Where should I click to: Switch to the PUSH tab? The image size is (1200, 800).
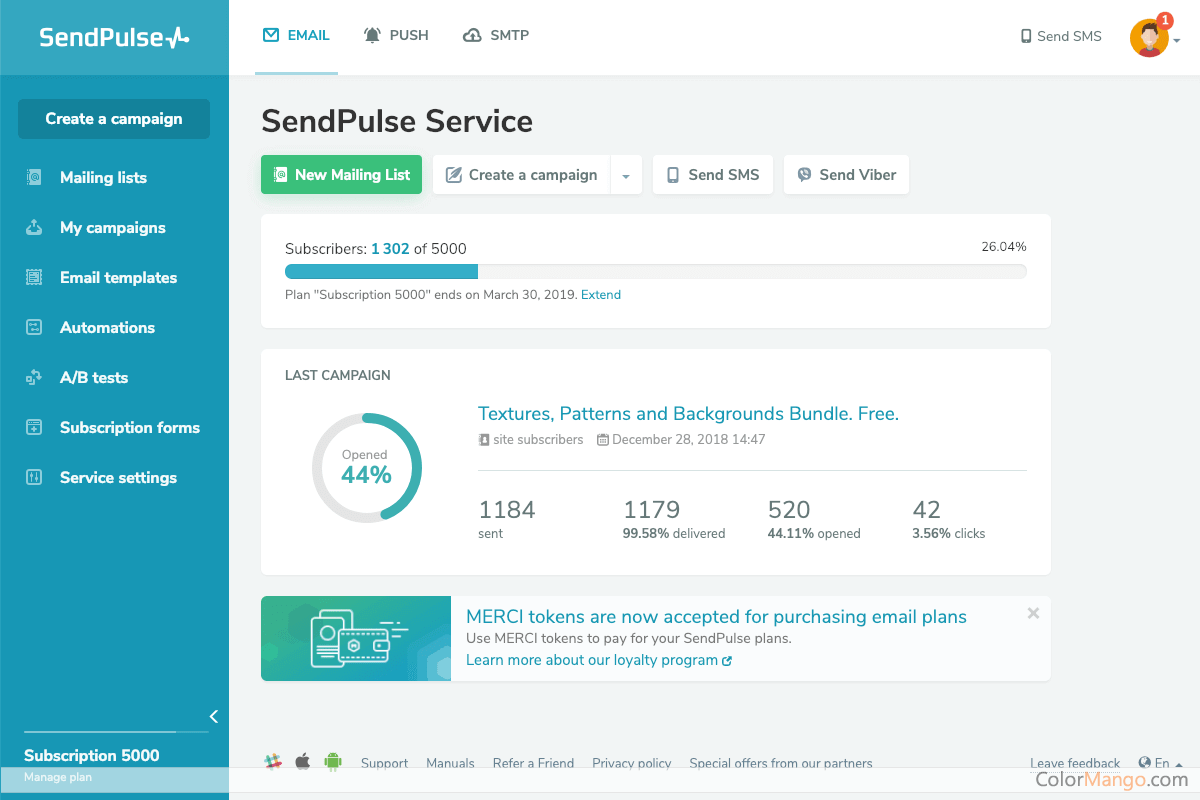[397, 36]
